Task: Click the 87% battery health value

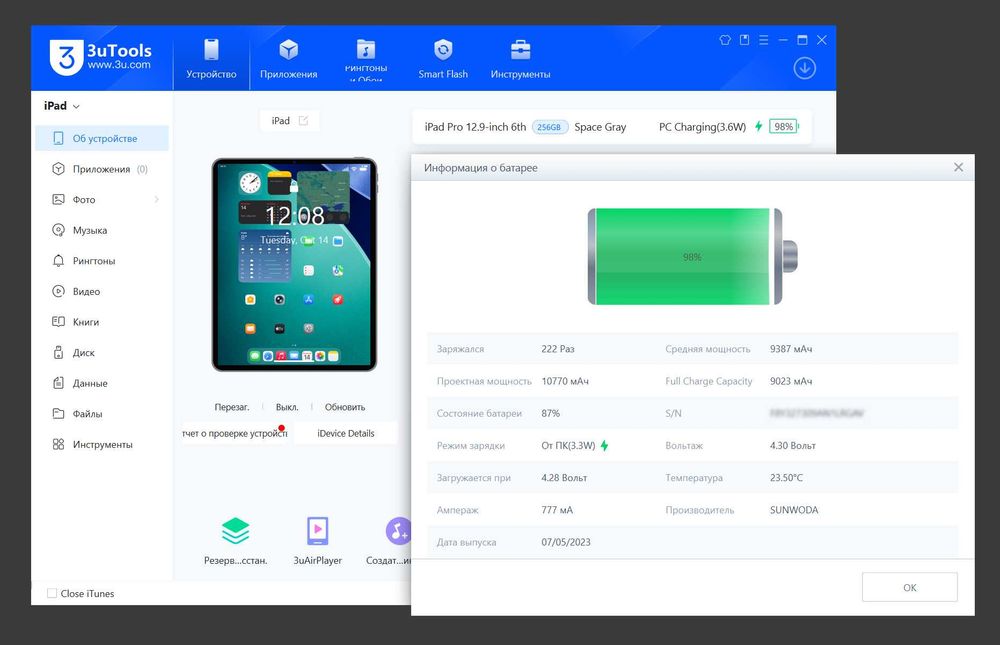Action: coord(550,413)
